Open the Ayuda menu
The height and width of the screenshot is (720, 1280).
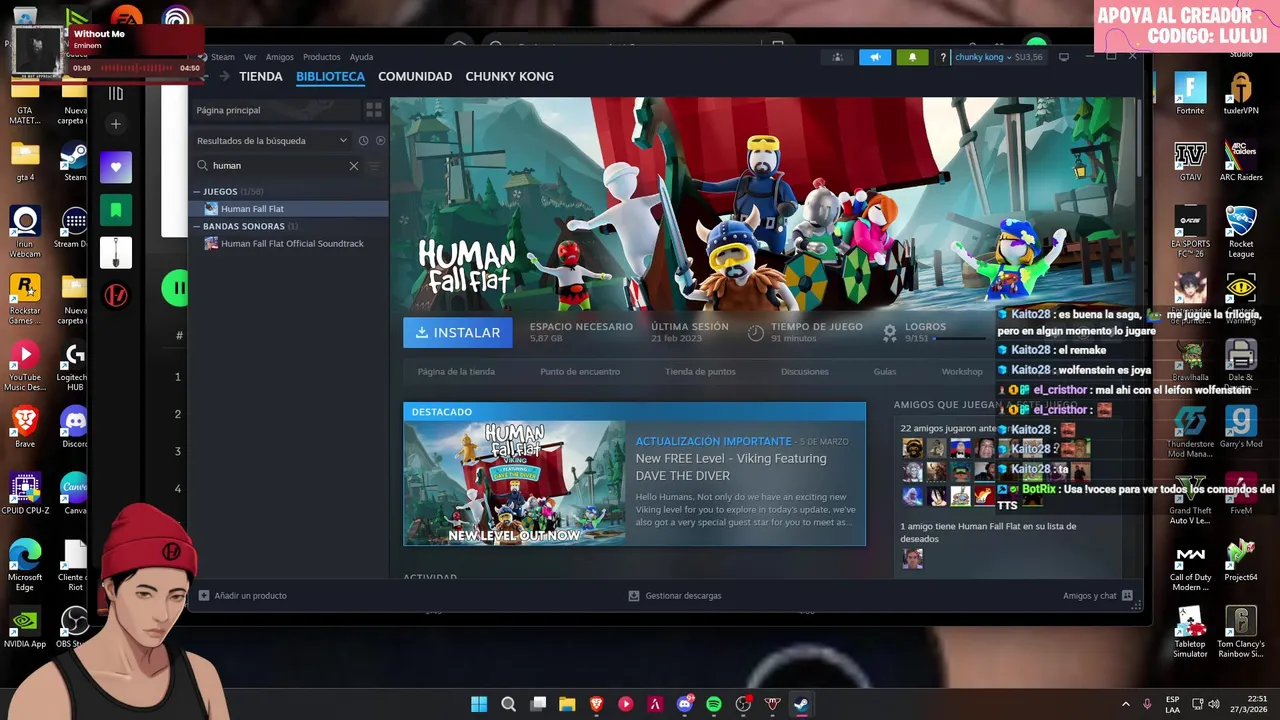pos(361,57)
